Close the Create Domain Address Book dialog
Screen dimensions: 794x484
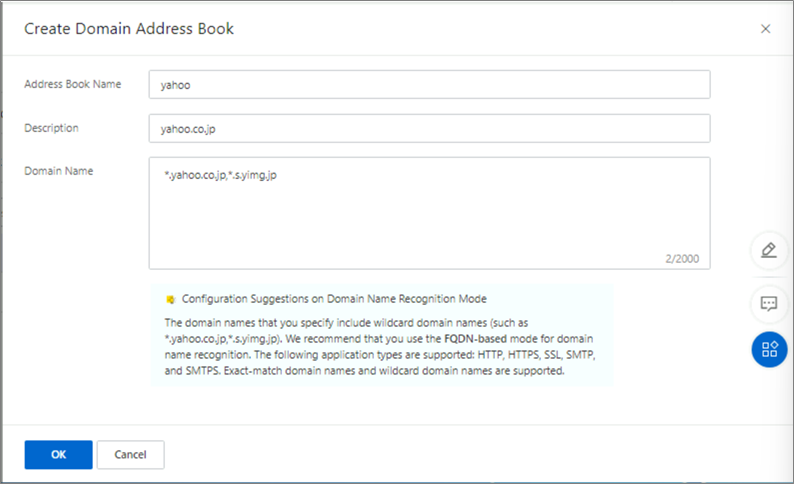coord(766,29)
